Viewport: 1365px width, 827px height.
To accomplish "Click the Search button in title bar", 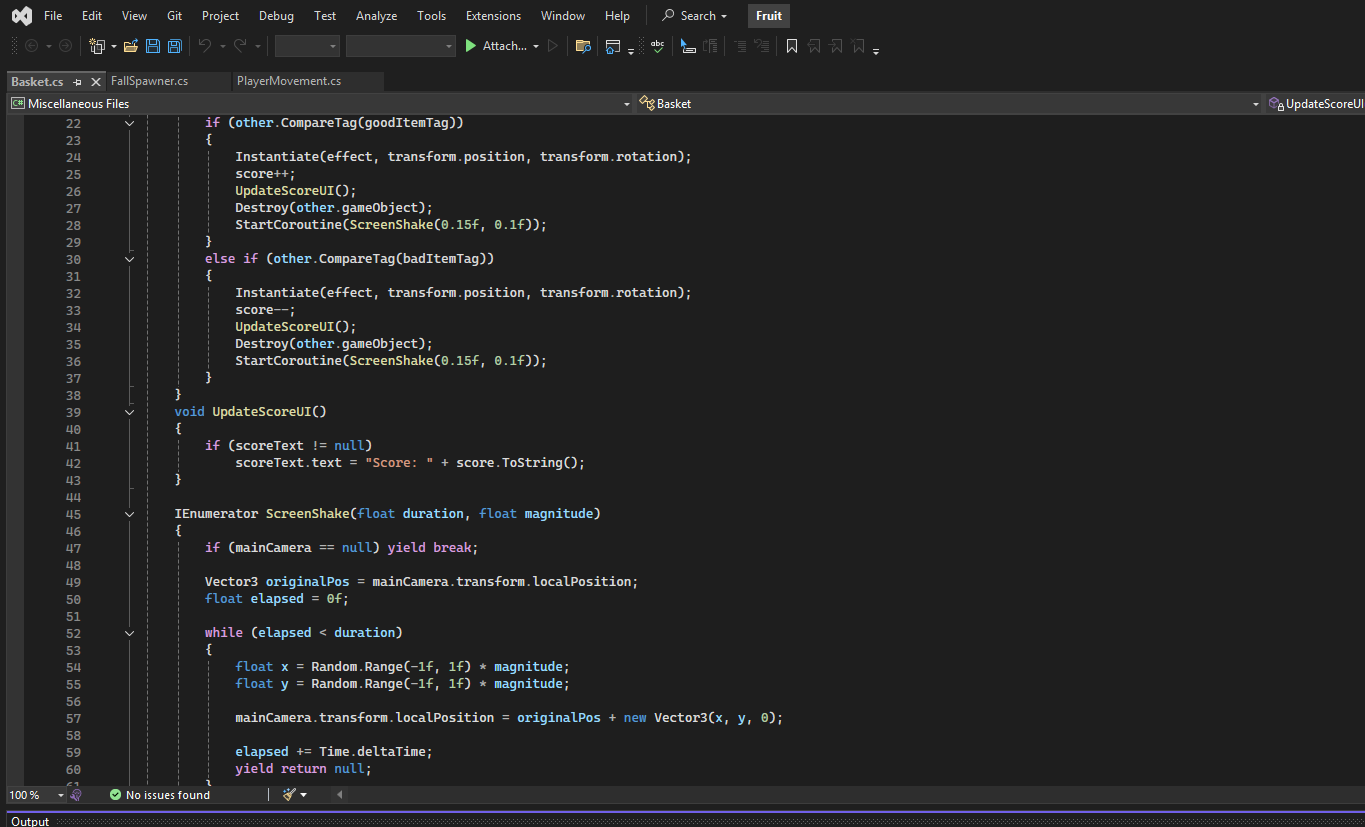I will [695, 16].
